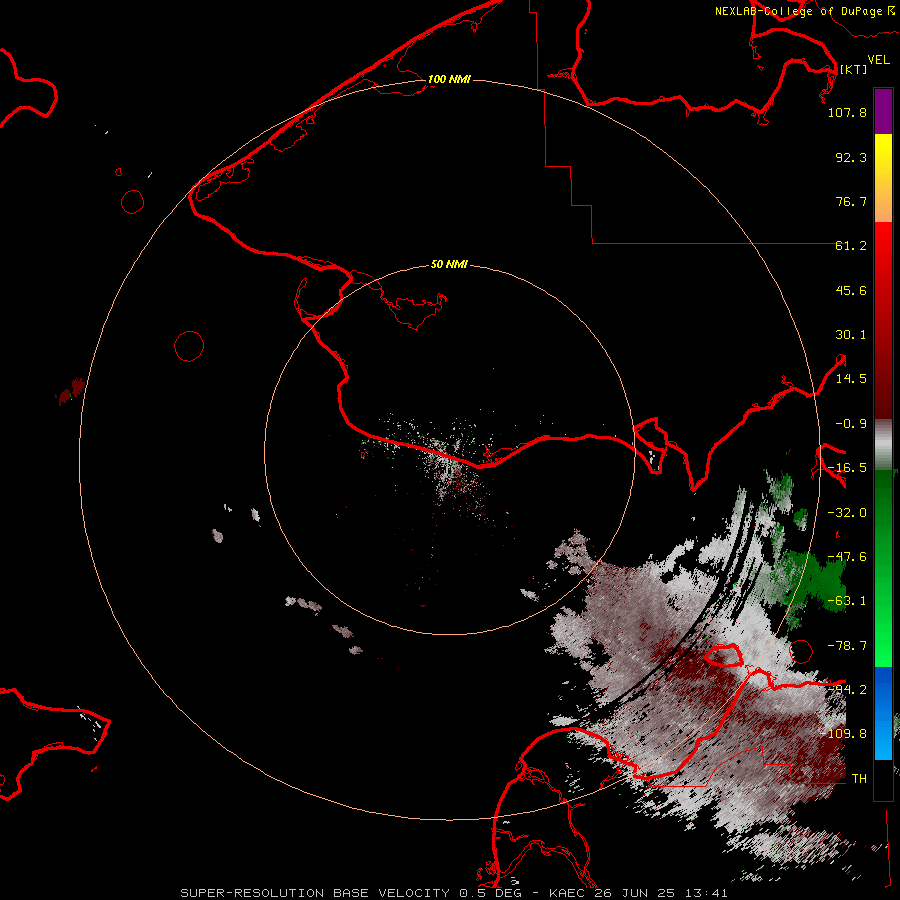Image resolution: width=900 pixels, height=900 pixels.
Task: Click the -16.5 legend value
Action: pyautogui.click(x=847, y=468)
